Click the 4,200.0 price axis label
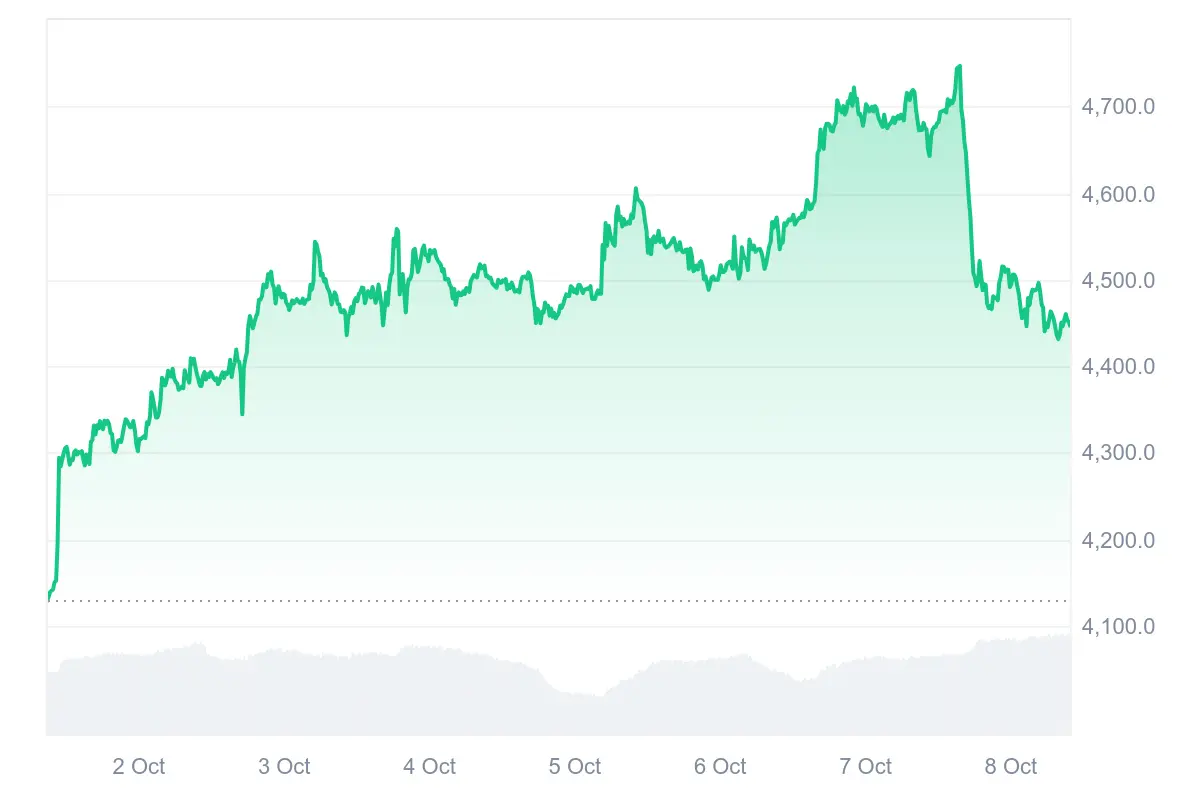Image resolution: width=1200 pixels, height=800 pixels. (1118, 541)
